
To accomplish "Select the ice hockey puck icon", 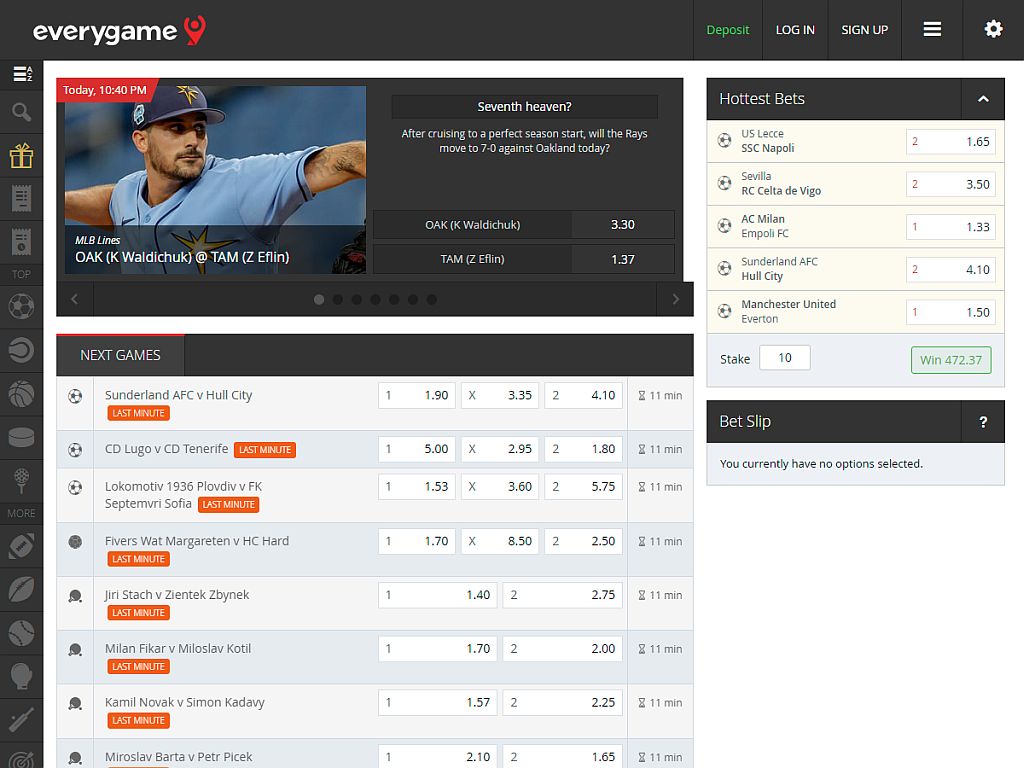I will click(x=21, y=437).
